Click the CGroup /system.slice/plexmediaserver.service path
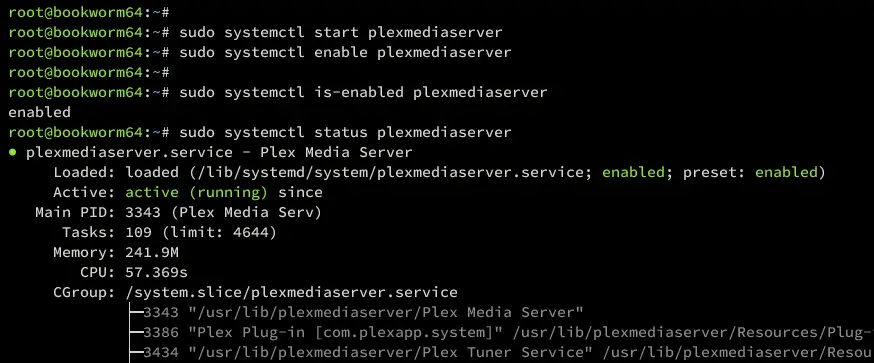Screen dimensions: 874x363 tap(292, 292)
